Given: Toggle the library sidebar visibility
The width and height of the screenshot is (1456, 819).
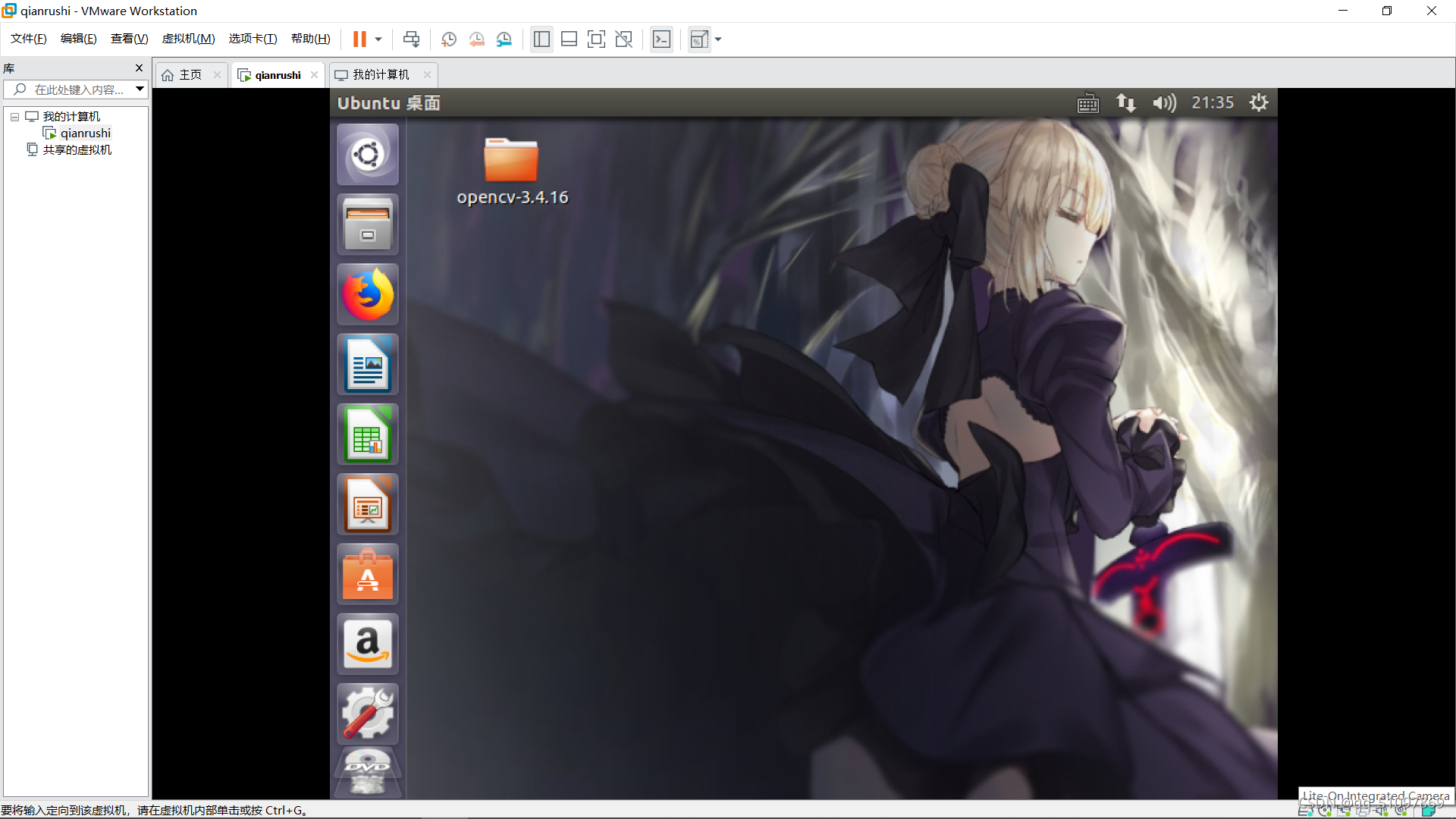Looking at the screenshot, I should [541, 39].
